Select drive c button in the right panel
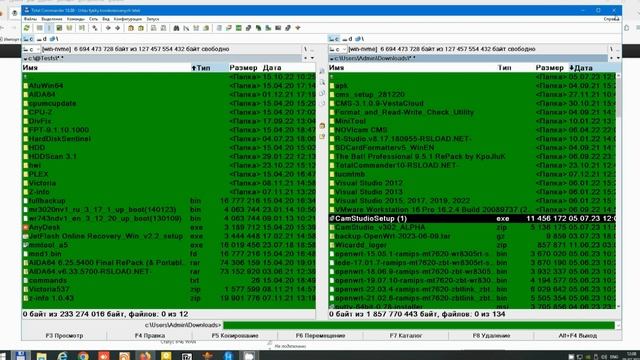Image resolution: width=640 pixels, height=360 pixels. pyautogui.click(x=334, y=39)
